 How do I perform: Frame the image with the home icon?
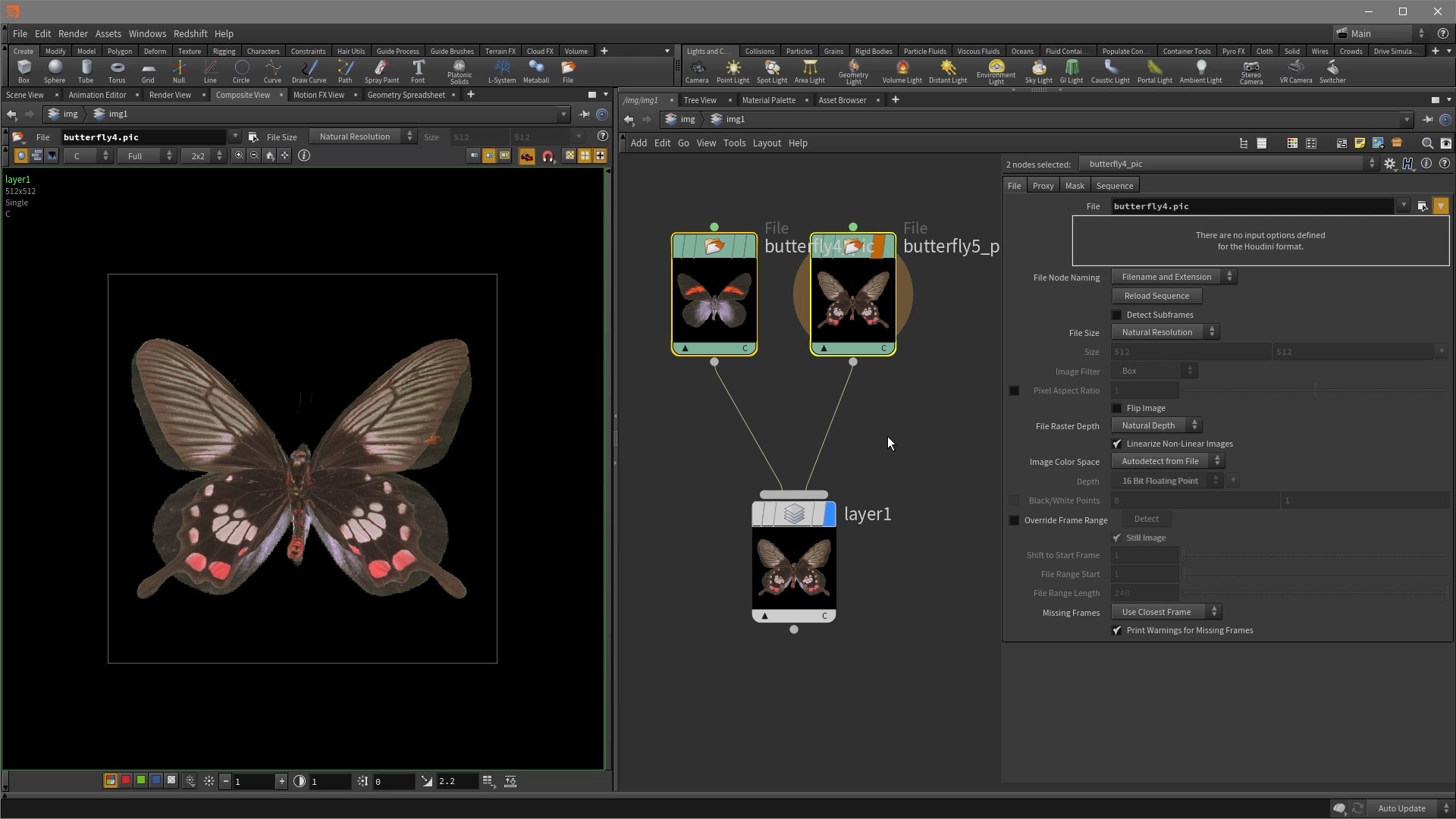pos(269,155)
